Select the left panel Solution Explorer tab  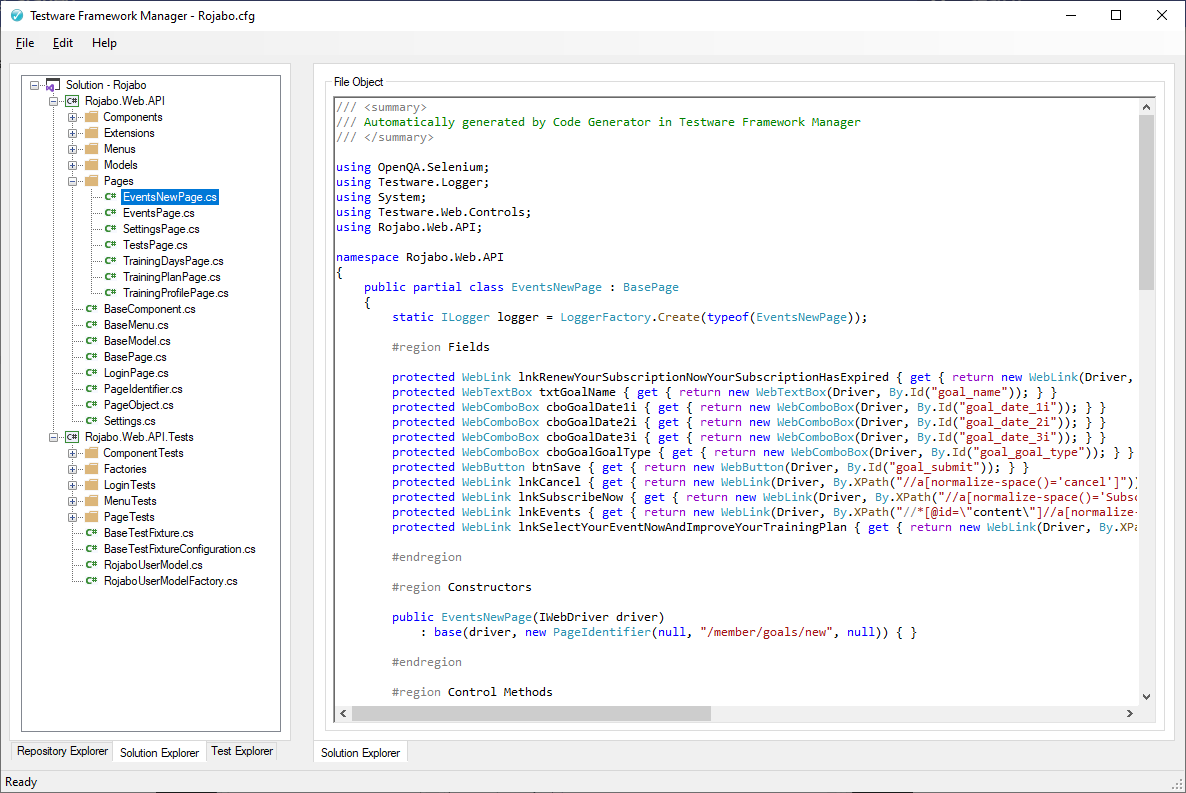coord(160,752)
